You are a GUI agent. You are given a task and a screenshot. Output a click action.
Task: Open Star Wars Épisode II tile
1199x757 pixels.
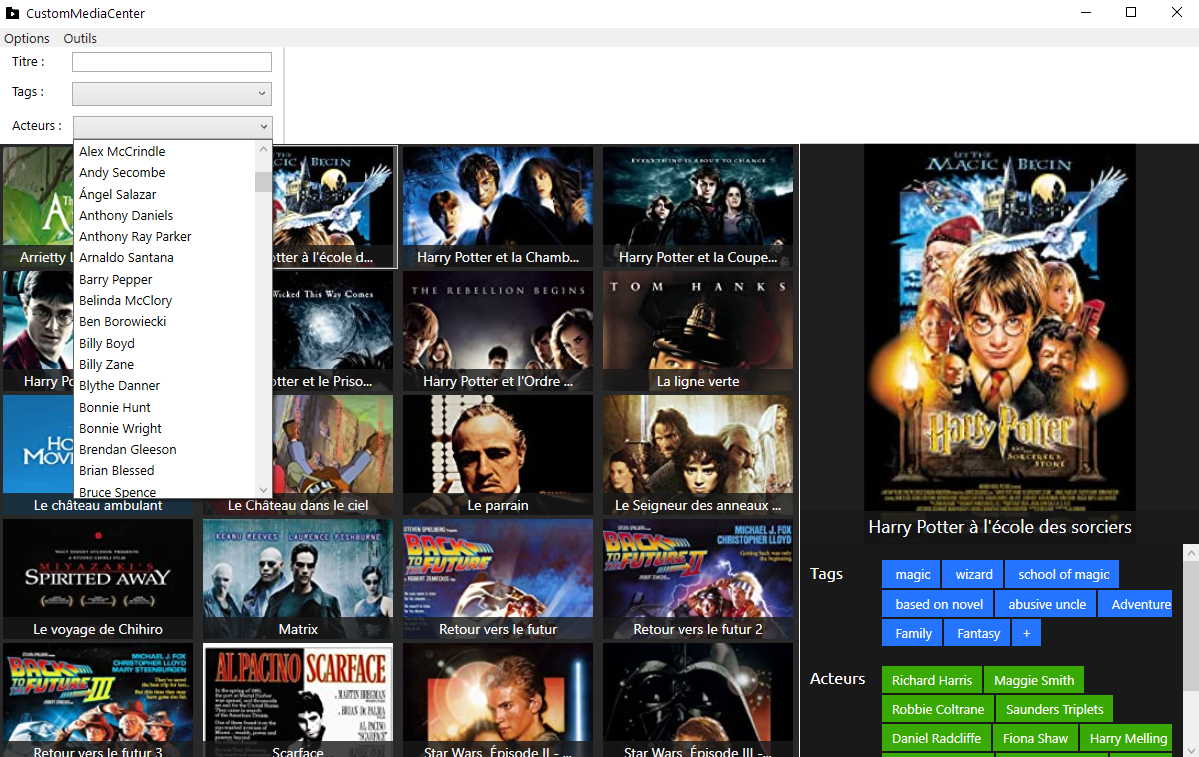(x=498, y=700)
